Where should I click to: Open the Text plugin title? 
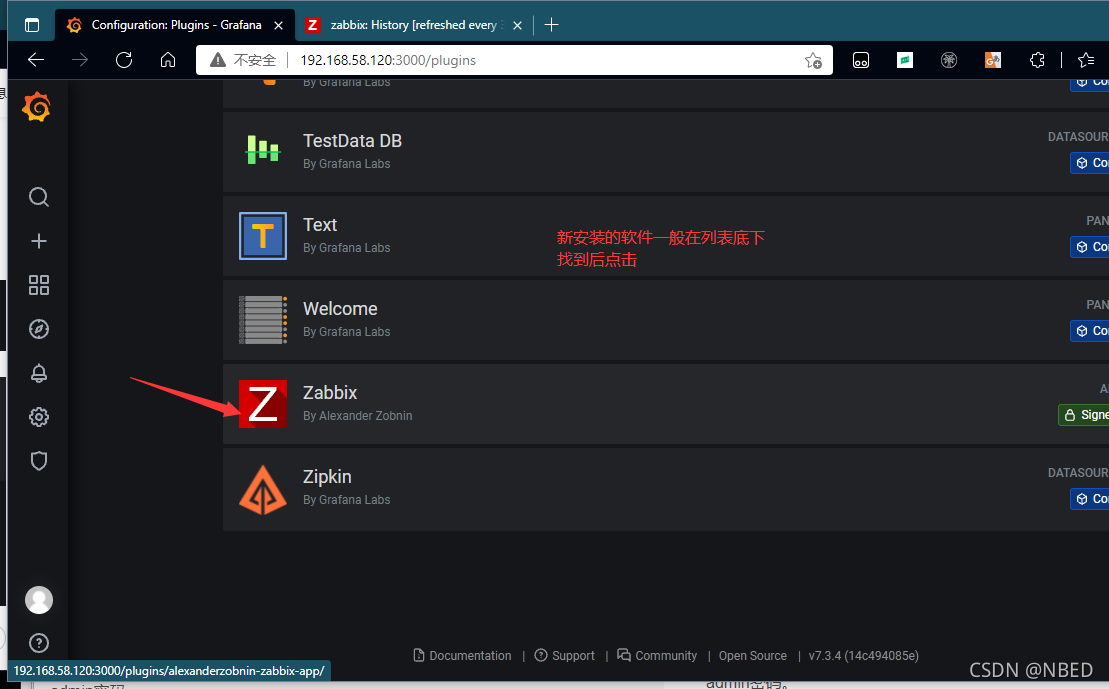point(320,225)
